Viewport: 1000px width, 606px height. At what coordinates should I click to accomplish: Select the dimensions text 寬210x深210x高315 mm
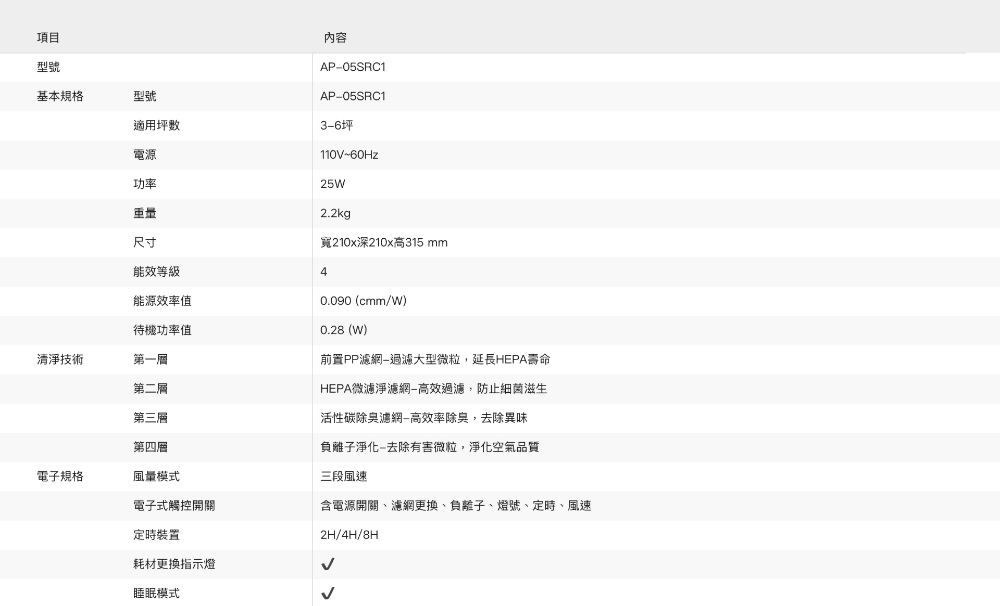pos(383,243)
